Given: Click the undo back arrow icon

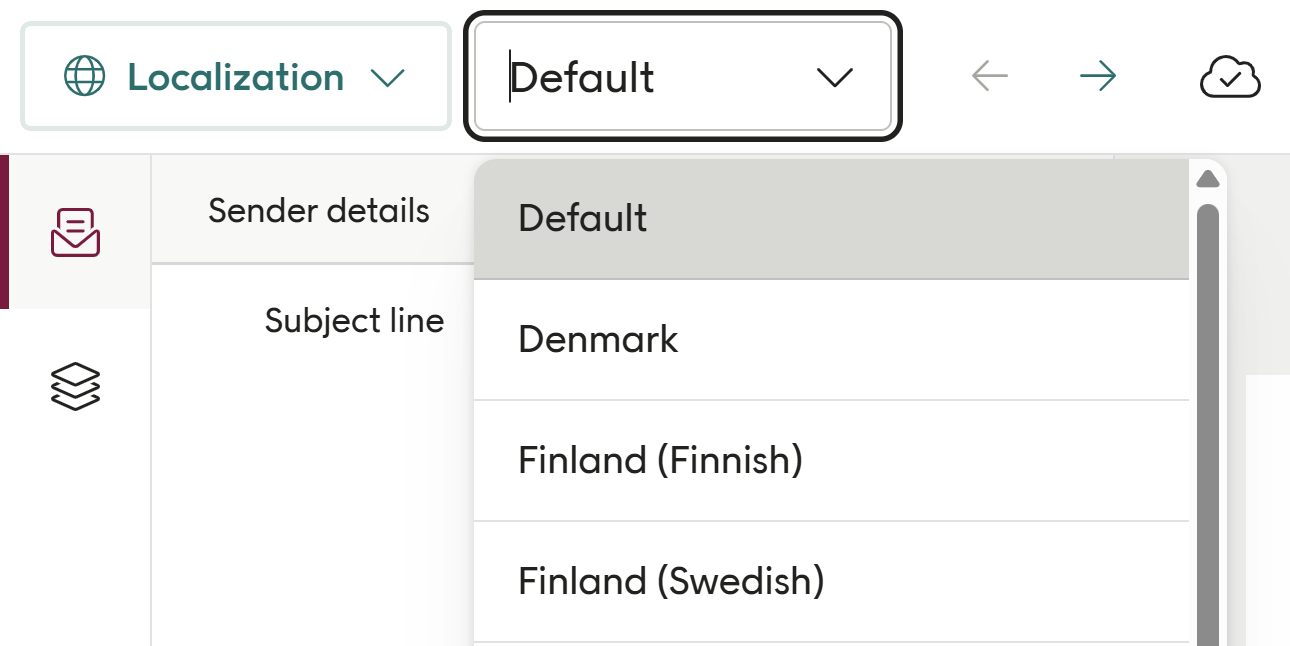Looking at the screenshot, I should [x=988, y=76].
